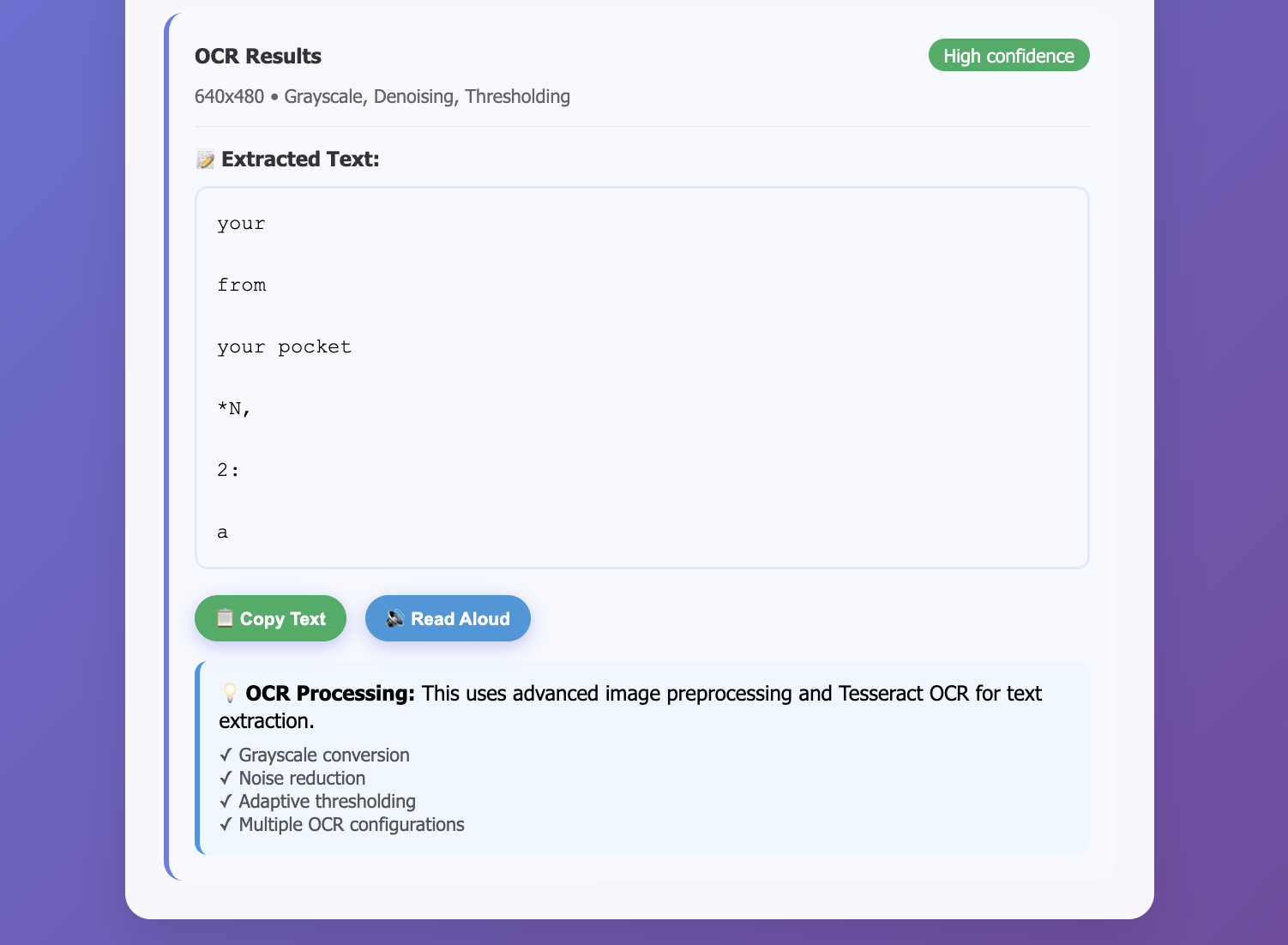
Task: Click the '*N,' line in the results
Action: [x=234, y=409]
